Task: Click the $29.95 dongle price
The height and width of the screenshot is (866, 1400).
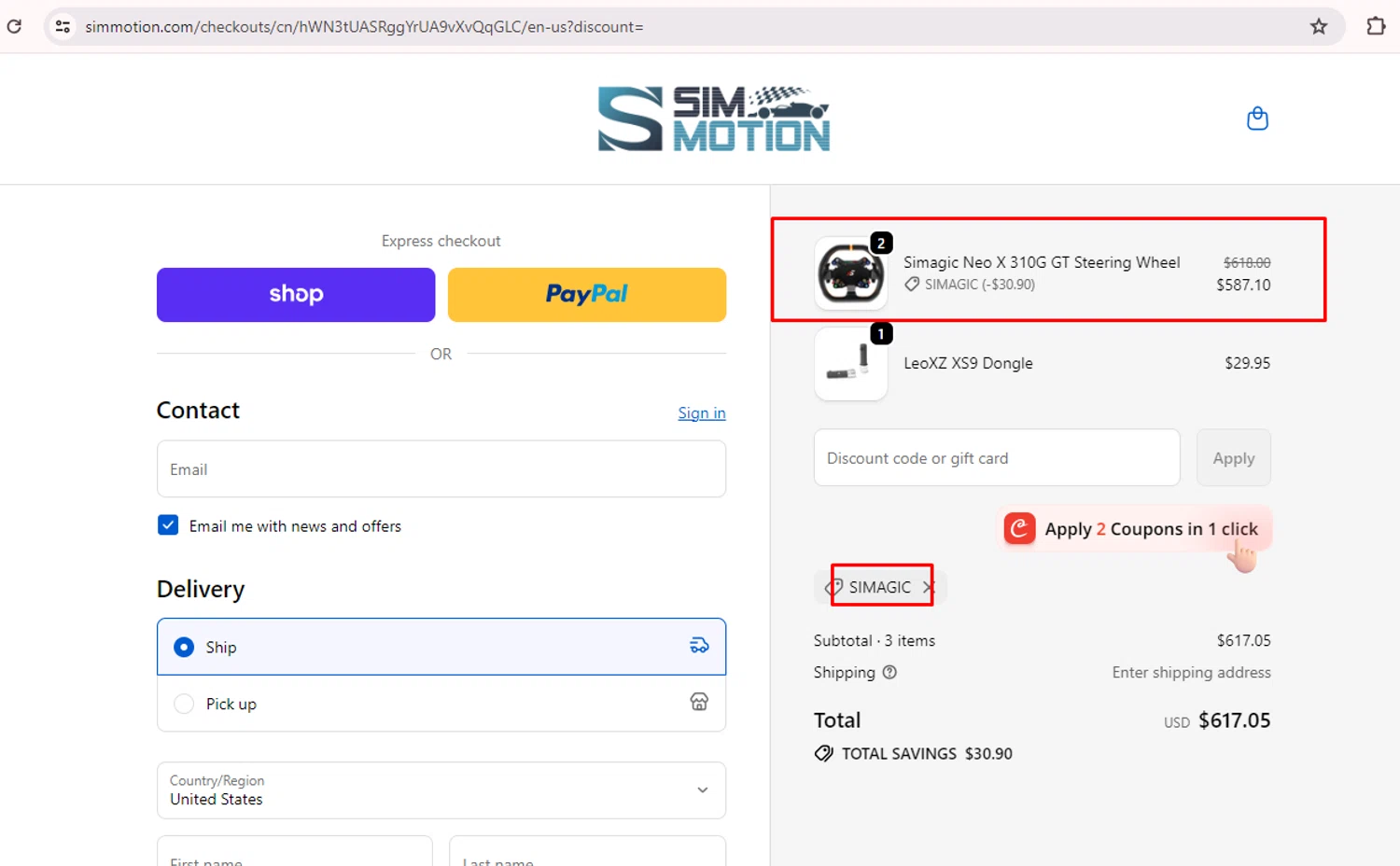Action: tap(1247, 363)
